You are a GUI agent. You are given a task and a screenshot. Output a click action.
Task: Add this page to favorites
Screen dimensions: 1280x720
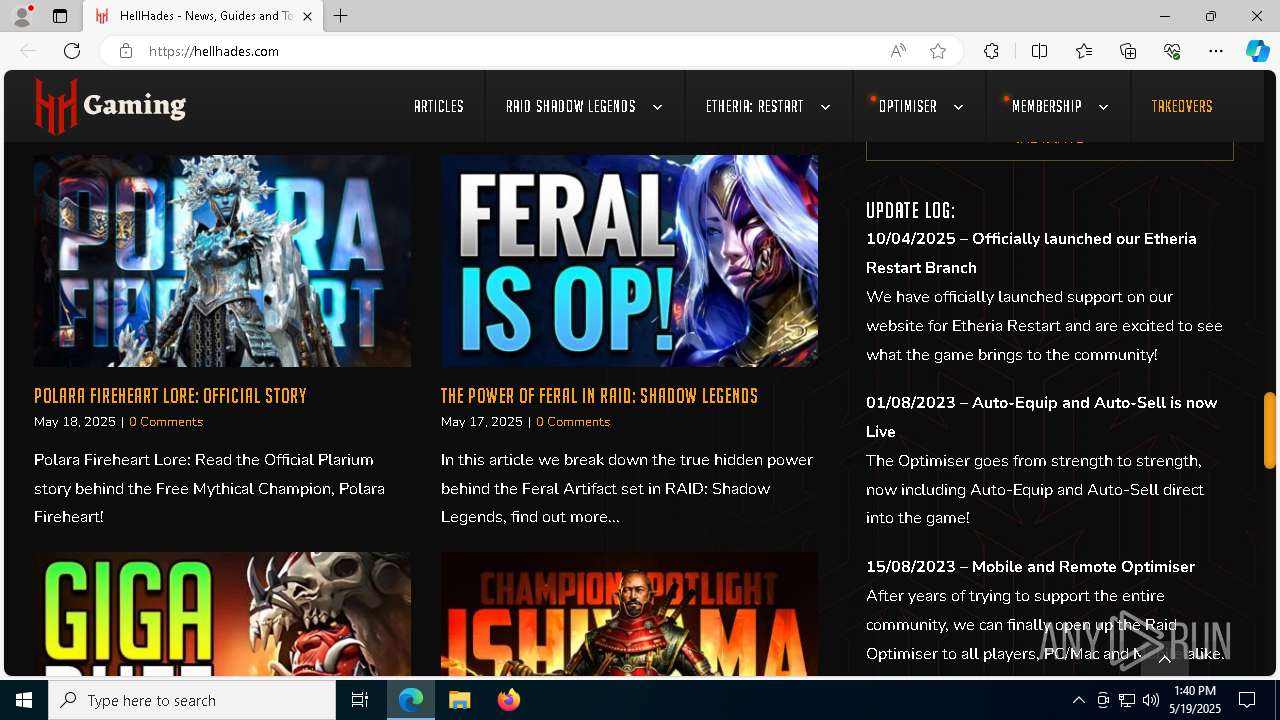pos(938,51)
